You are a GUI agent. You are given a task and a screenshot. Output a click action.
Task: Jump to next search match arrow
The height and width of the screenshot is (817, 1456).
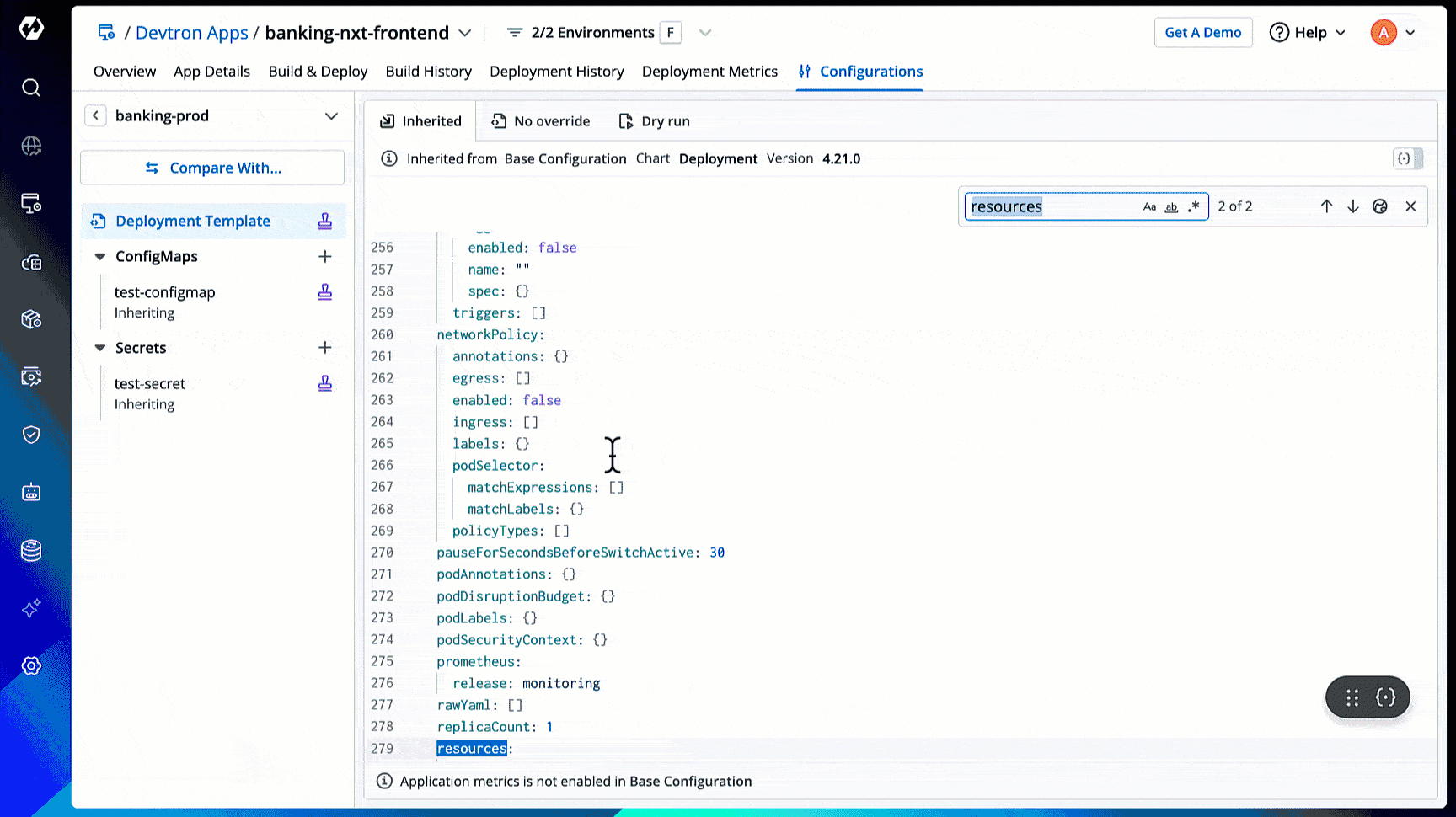click(1353, 206)
